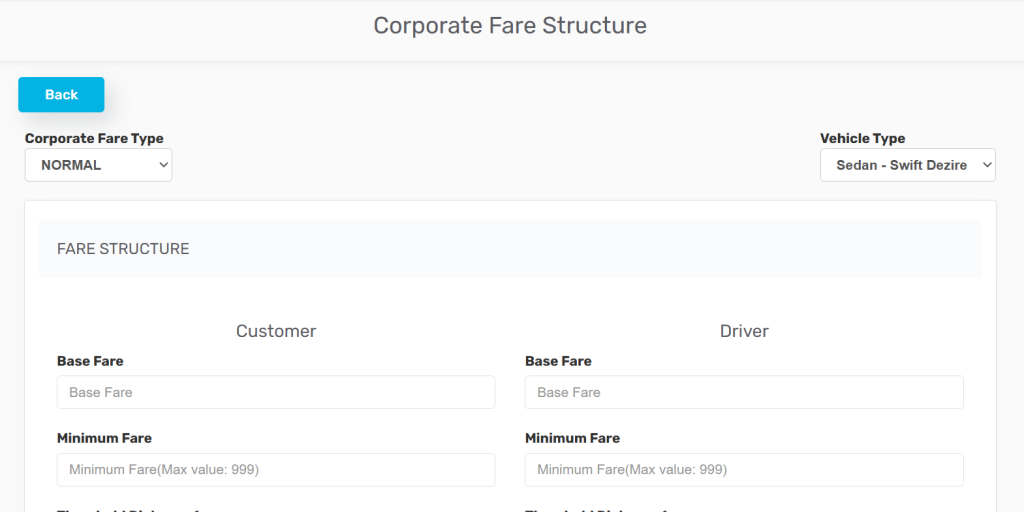Click the Vehicle Type label

[x=862, y=139]
